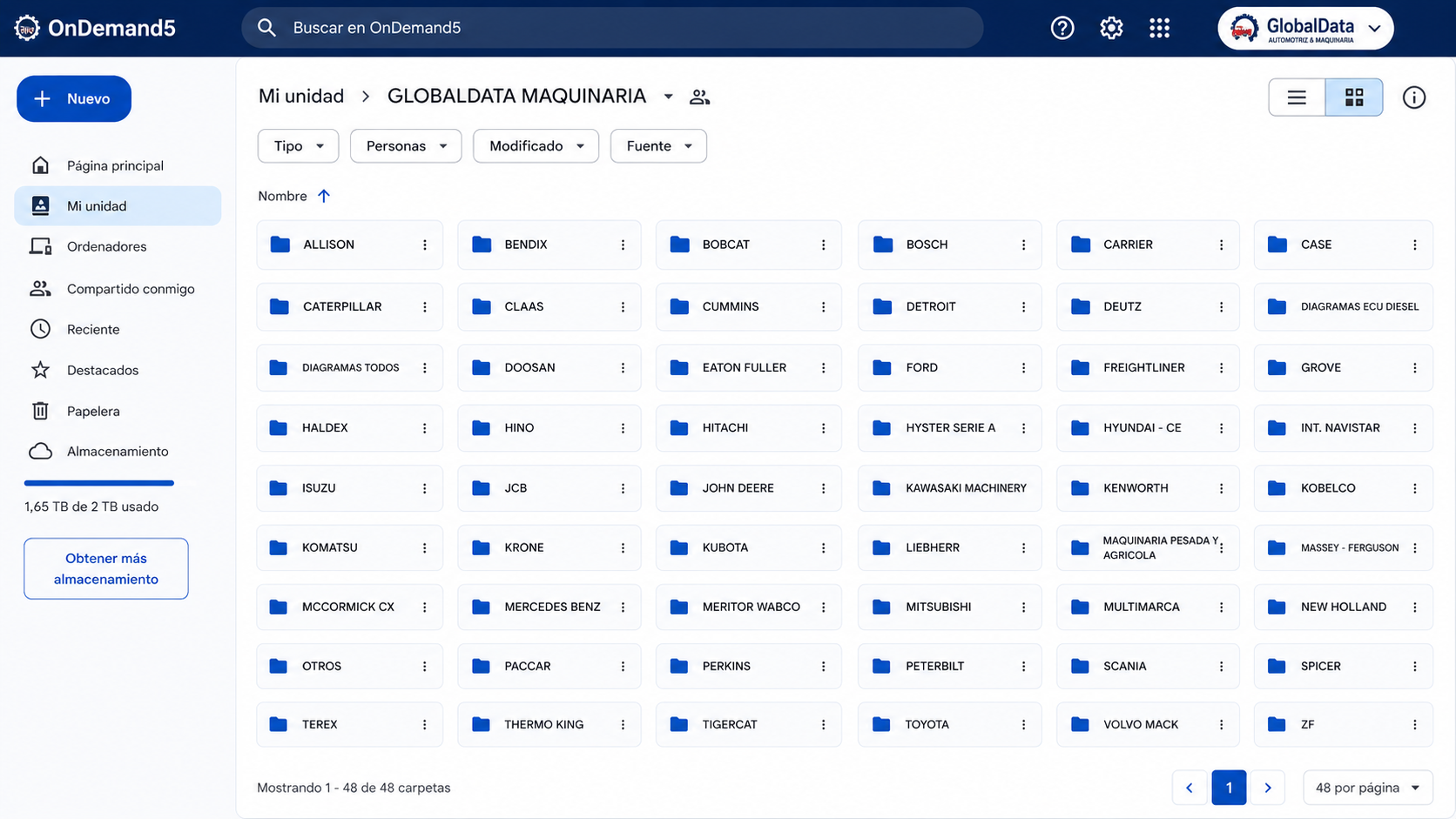The image size is (1456, 819).
Task: Open more options for KOMATSU folder
Action: tap(425, 547)
